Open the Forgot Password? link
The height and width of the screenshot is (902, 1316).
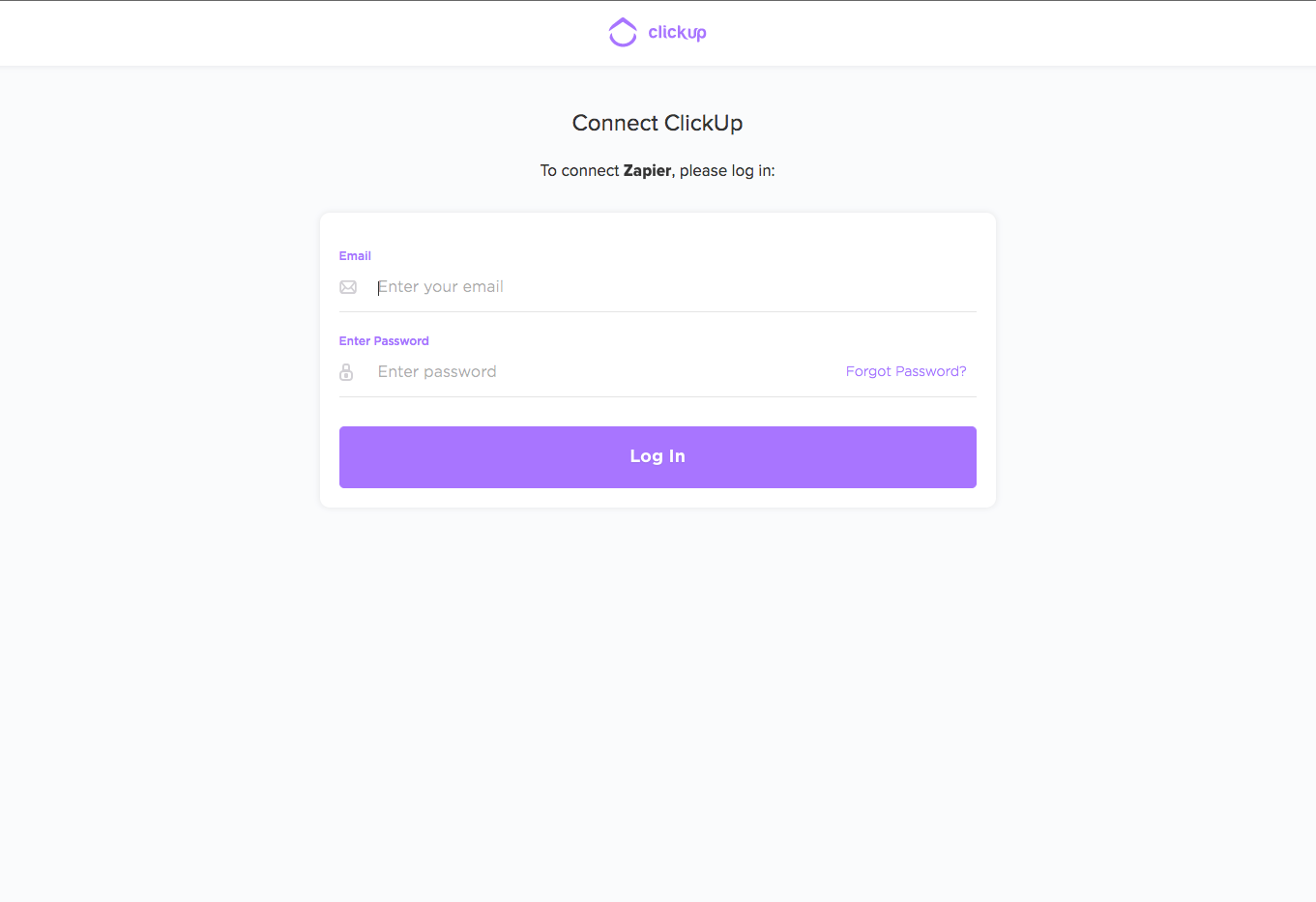pos(906,371)
